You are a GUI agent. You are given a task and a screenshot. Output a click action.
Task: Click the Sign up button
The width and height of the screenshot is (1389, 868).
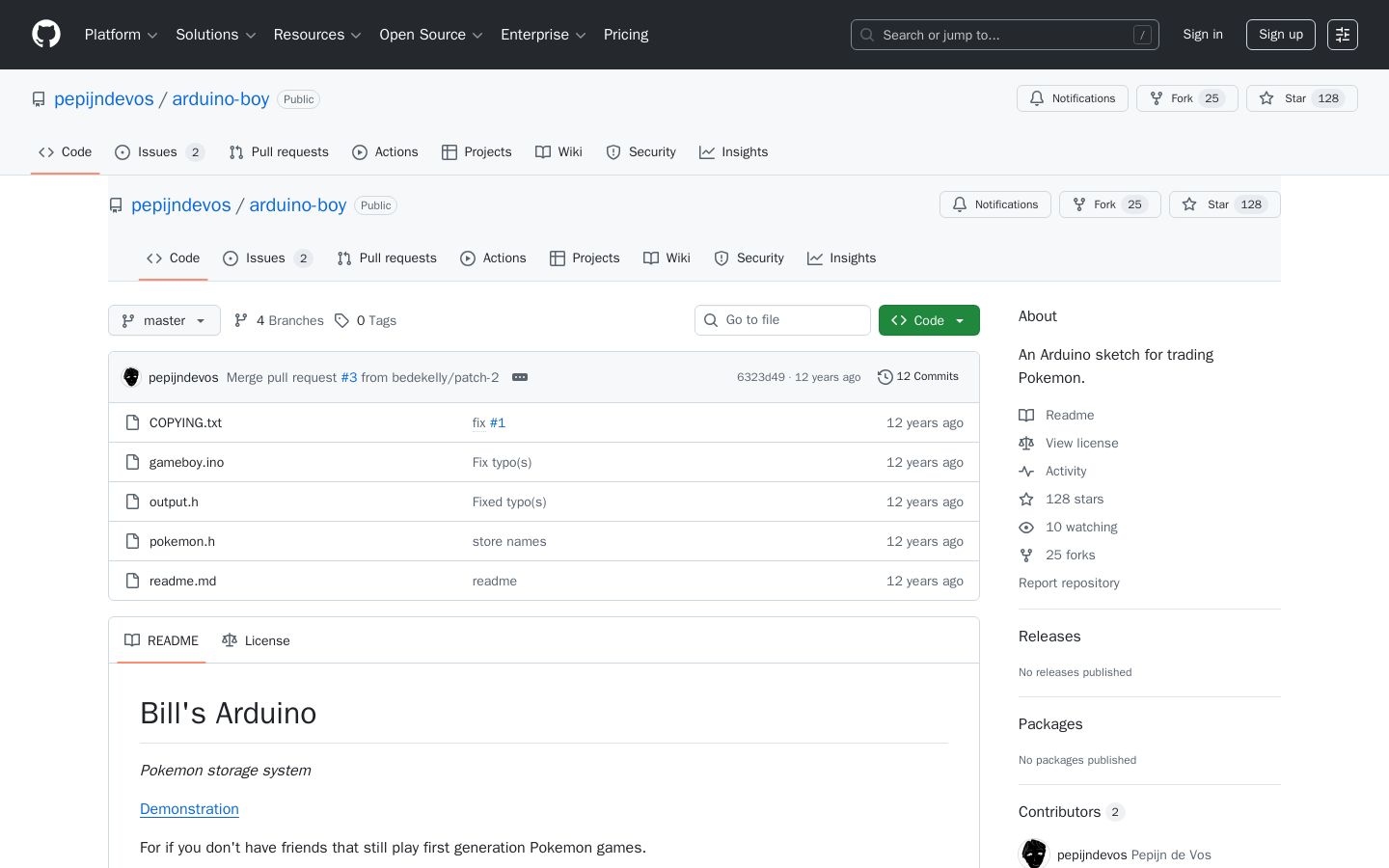click(x=1281, y=35)
